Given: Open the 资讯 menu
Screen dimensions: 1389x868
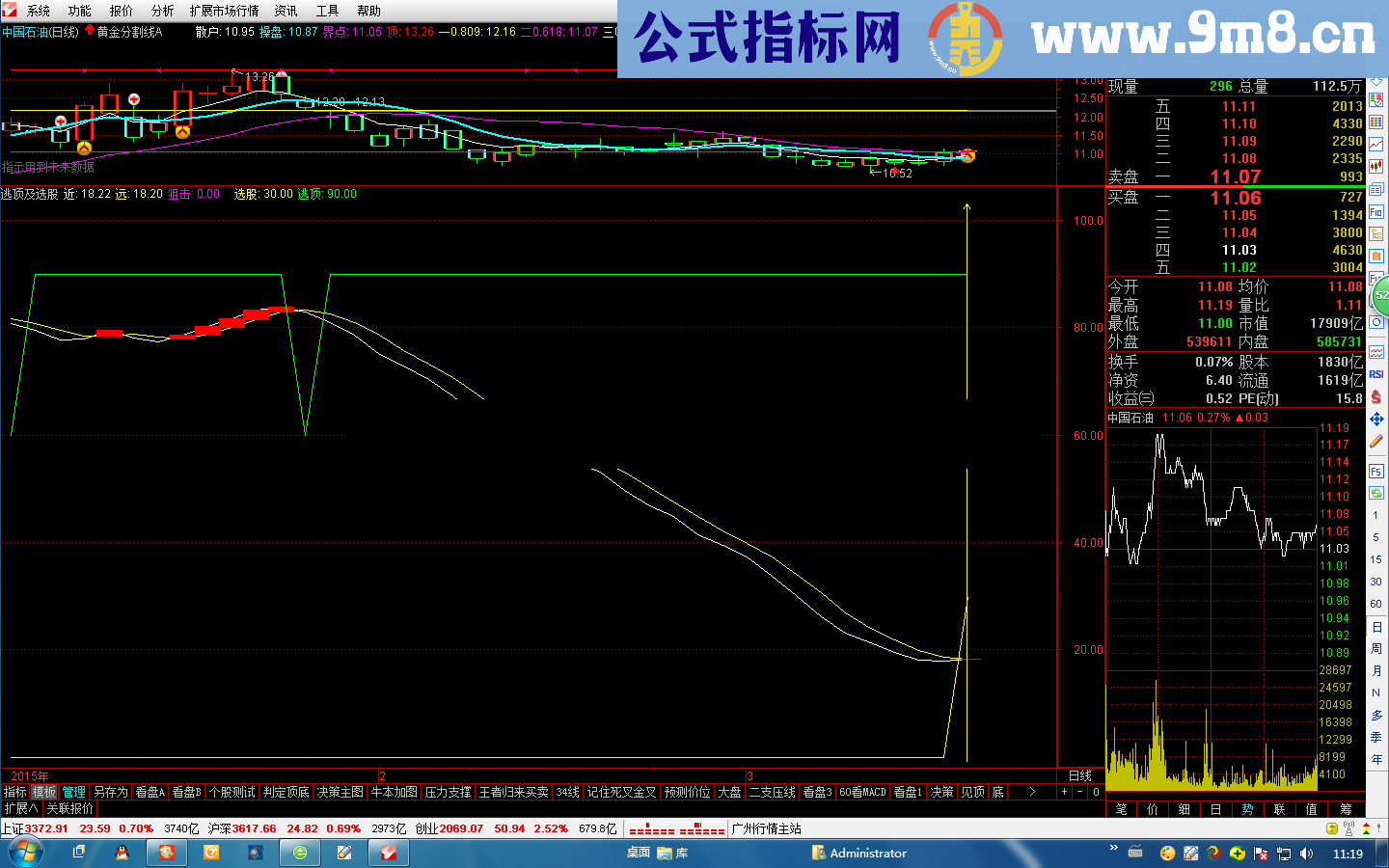Looking at the screenshot, I should point(286,11).
